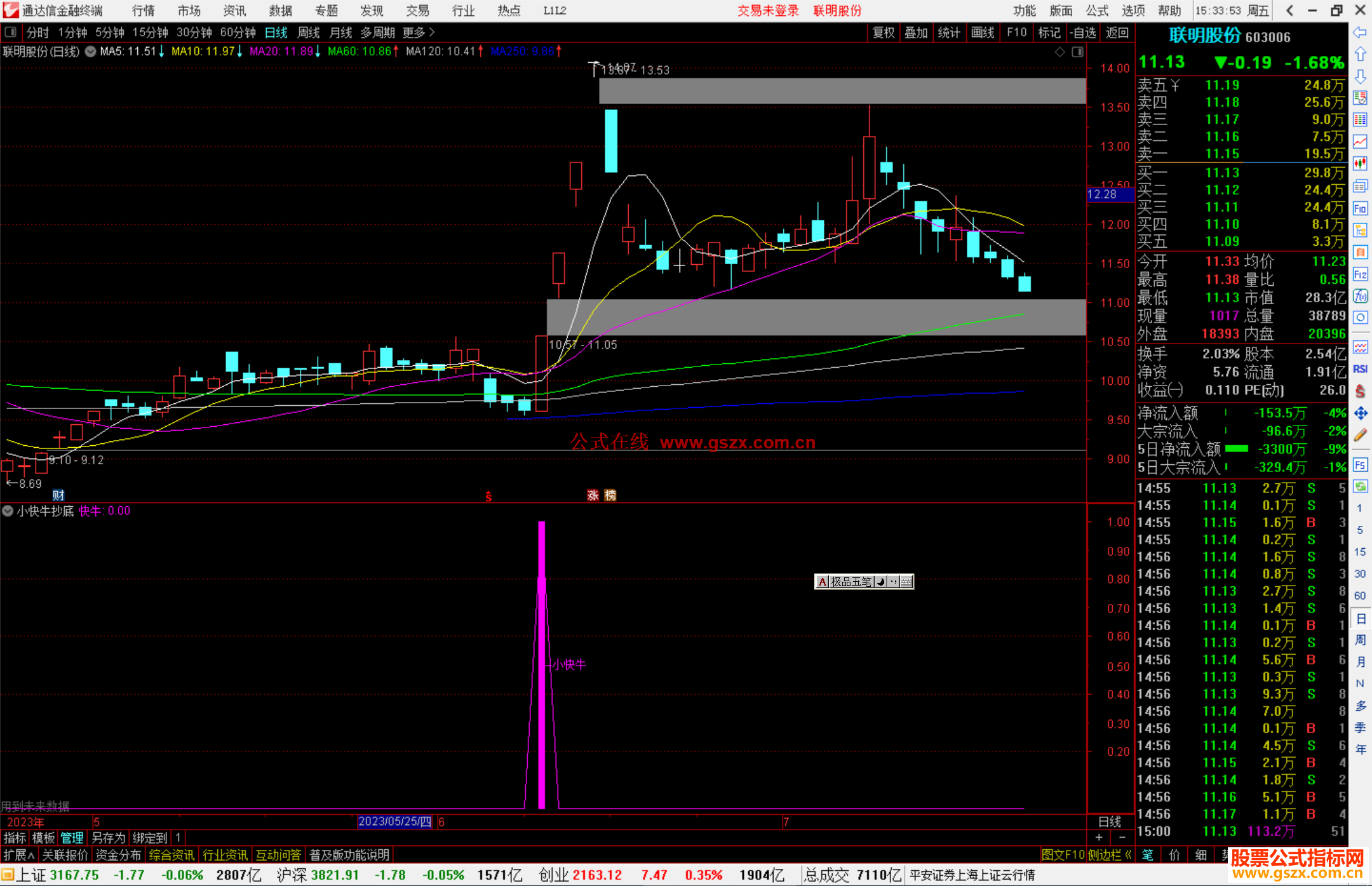Click the four-way move arrows icon
1372x886 pixels.
point(1360,413)
